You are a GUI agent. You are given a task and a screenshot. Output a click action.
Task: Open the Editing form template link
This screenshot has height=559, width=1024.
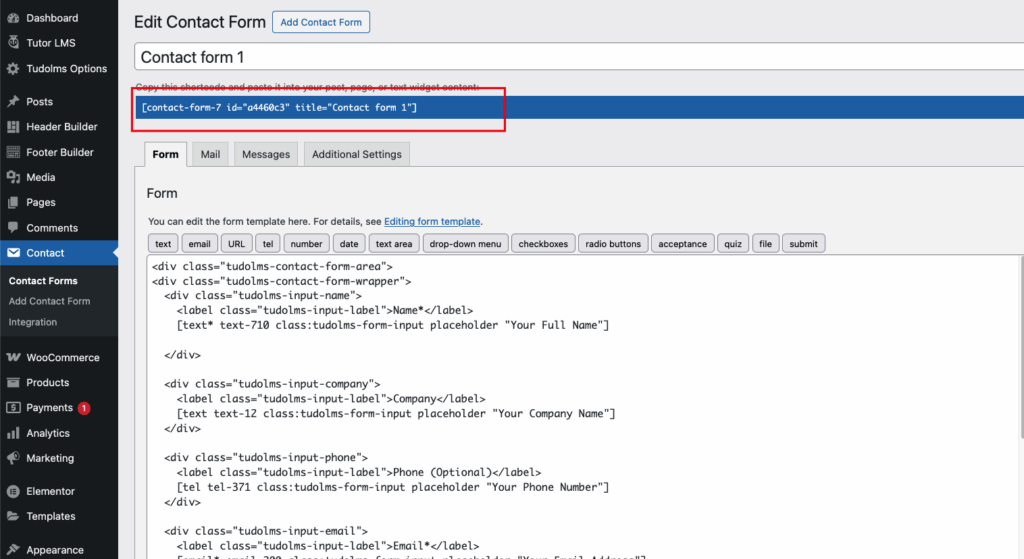[432, 221]
